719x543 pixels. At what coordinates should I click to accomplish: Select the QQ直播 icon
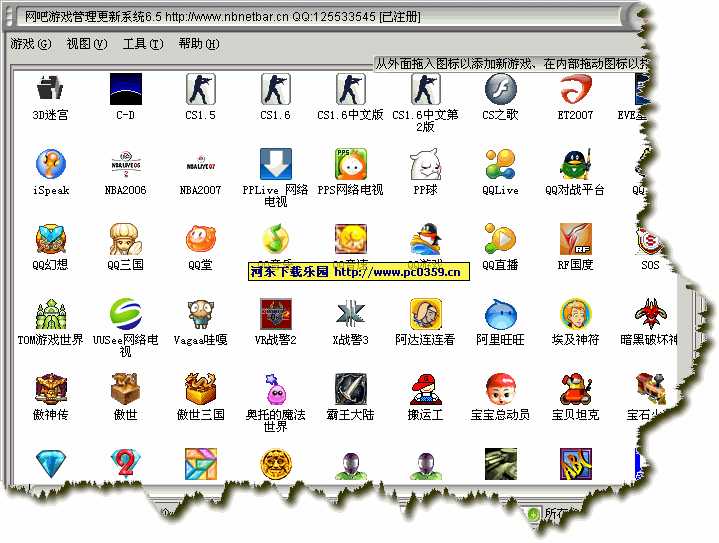(x=500, y=238)
